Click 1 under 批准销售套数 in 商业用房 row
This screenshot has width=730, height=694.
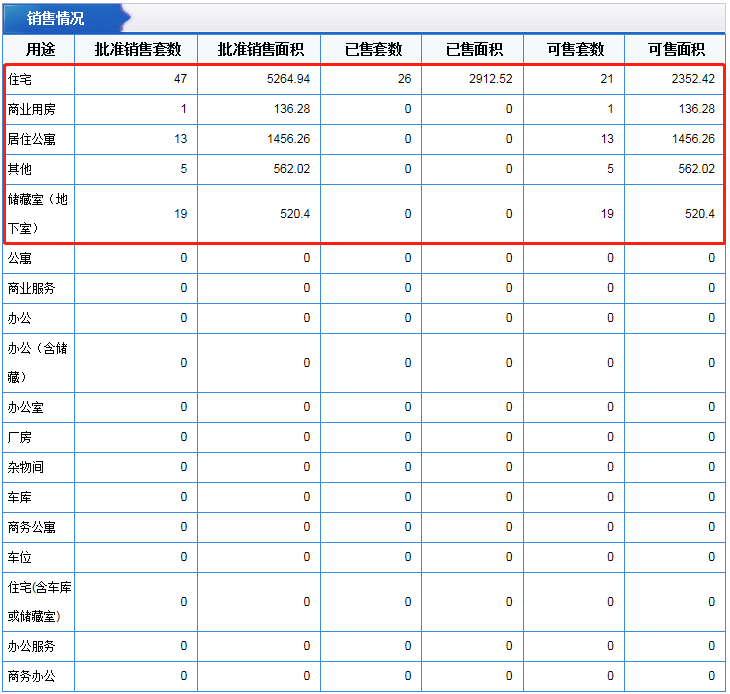[184, 109]
